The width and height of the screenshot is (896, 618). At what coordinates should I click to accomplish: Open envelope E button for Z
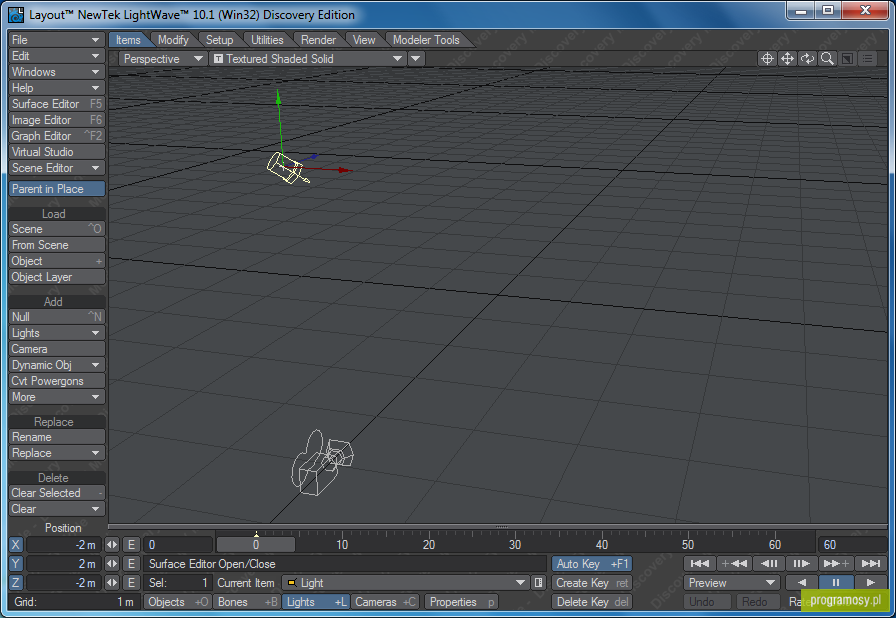click(131, 583)
